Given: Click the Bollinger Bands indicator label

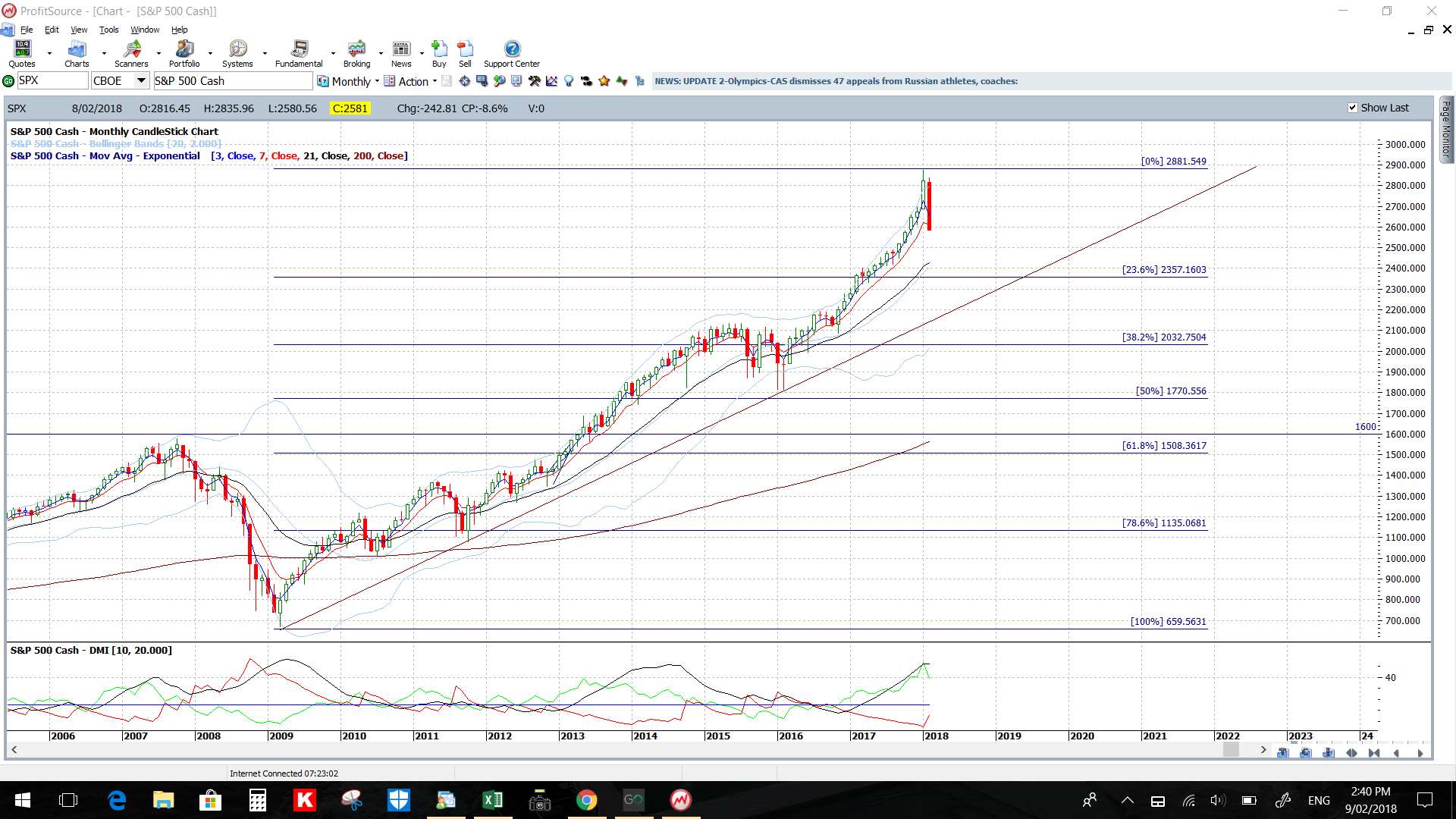Looking at the screenshot, I should 116,143.
